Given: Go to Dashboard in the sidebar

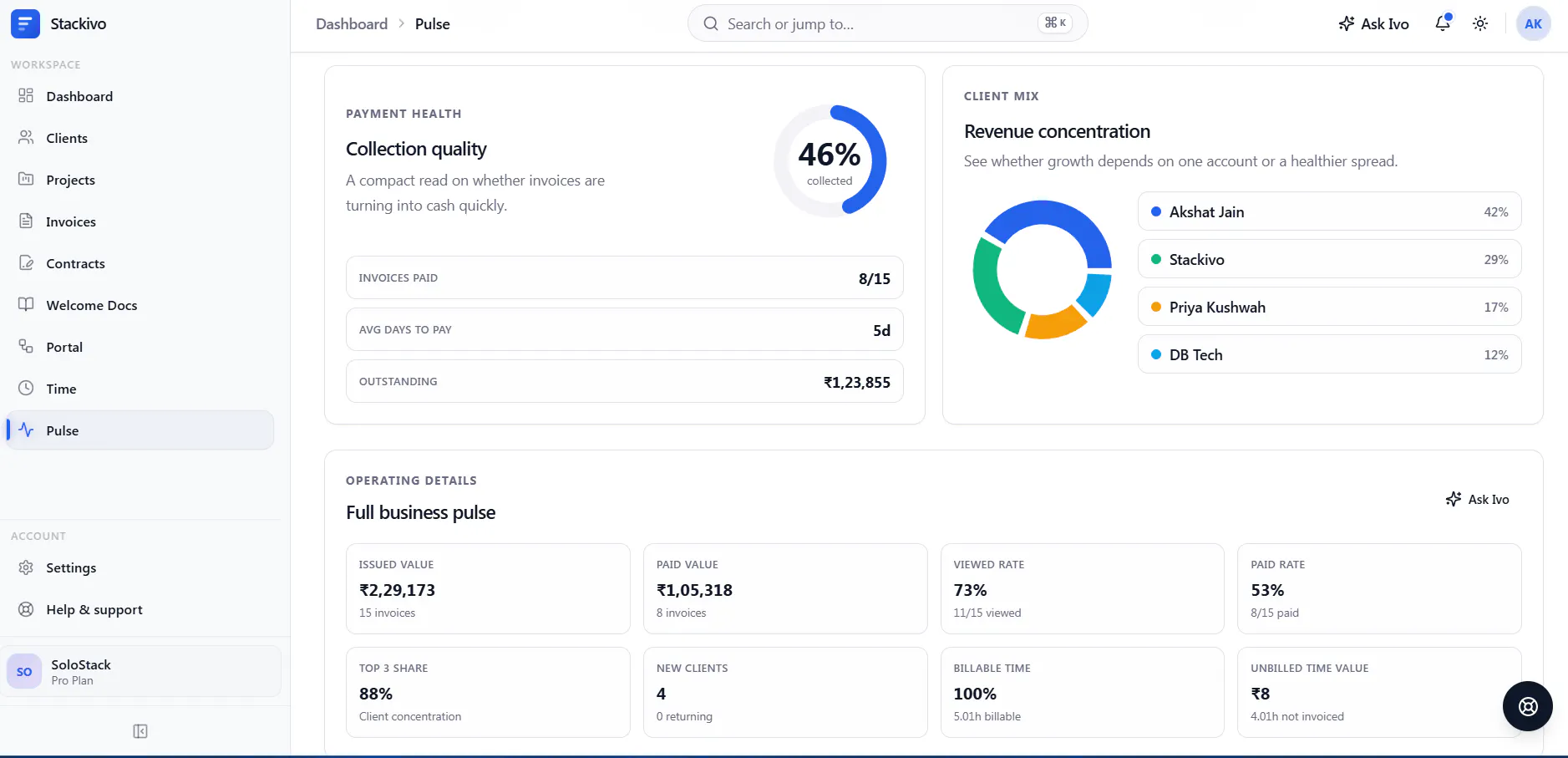Looking at the screenshot, I should [140, 96].
